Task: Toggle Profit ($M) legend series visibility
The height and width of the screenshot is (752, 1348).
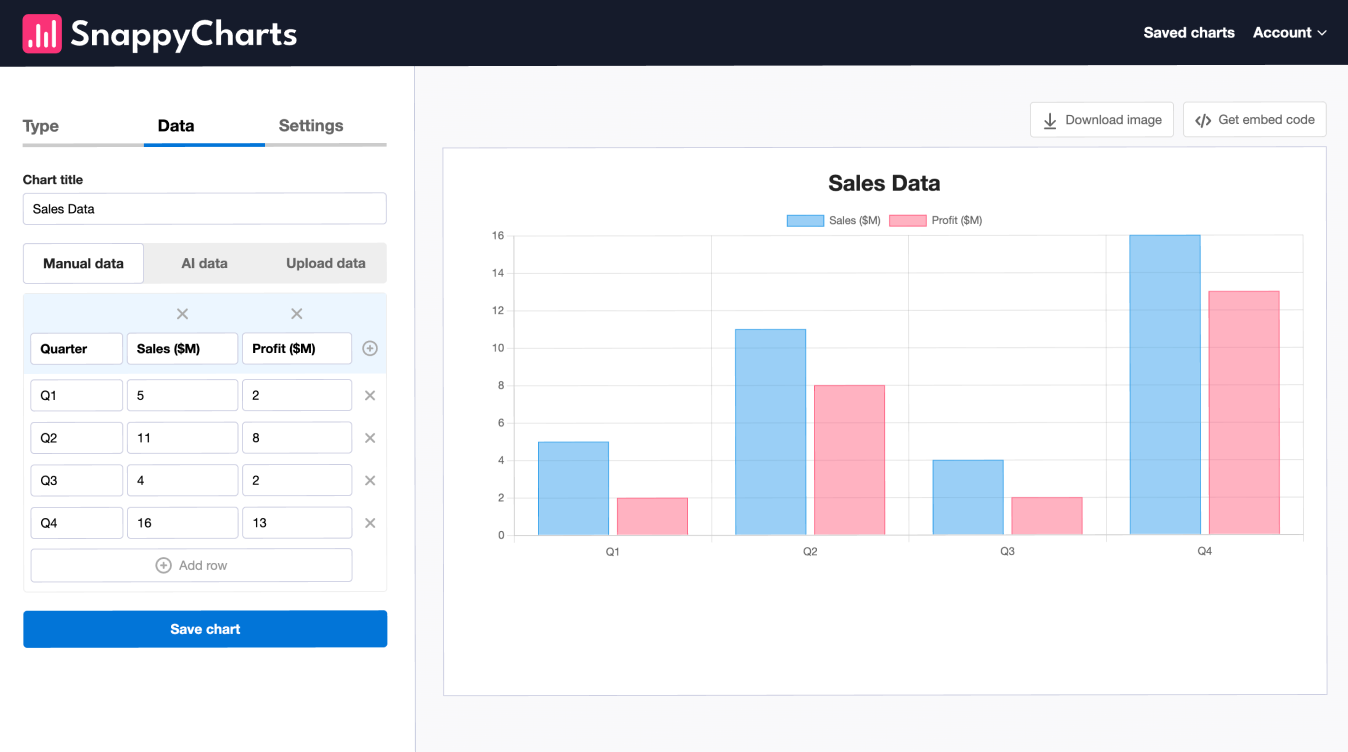Action: (935, 220)
